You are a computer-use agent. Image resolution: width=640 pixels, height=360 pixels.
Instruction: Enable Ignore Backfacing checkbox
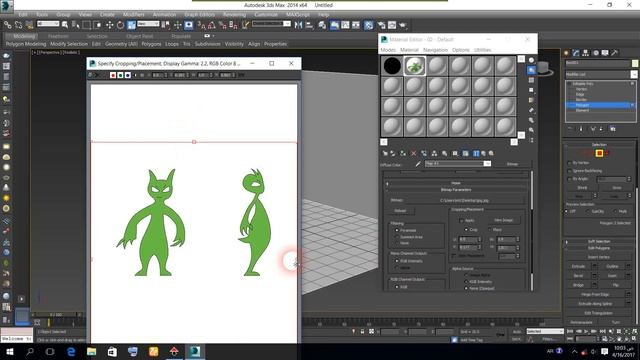[x=569, y=171]
